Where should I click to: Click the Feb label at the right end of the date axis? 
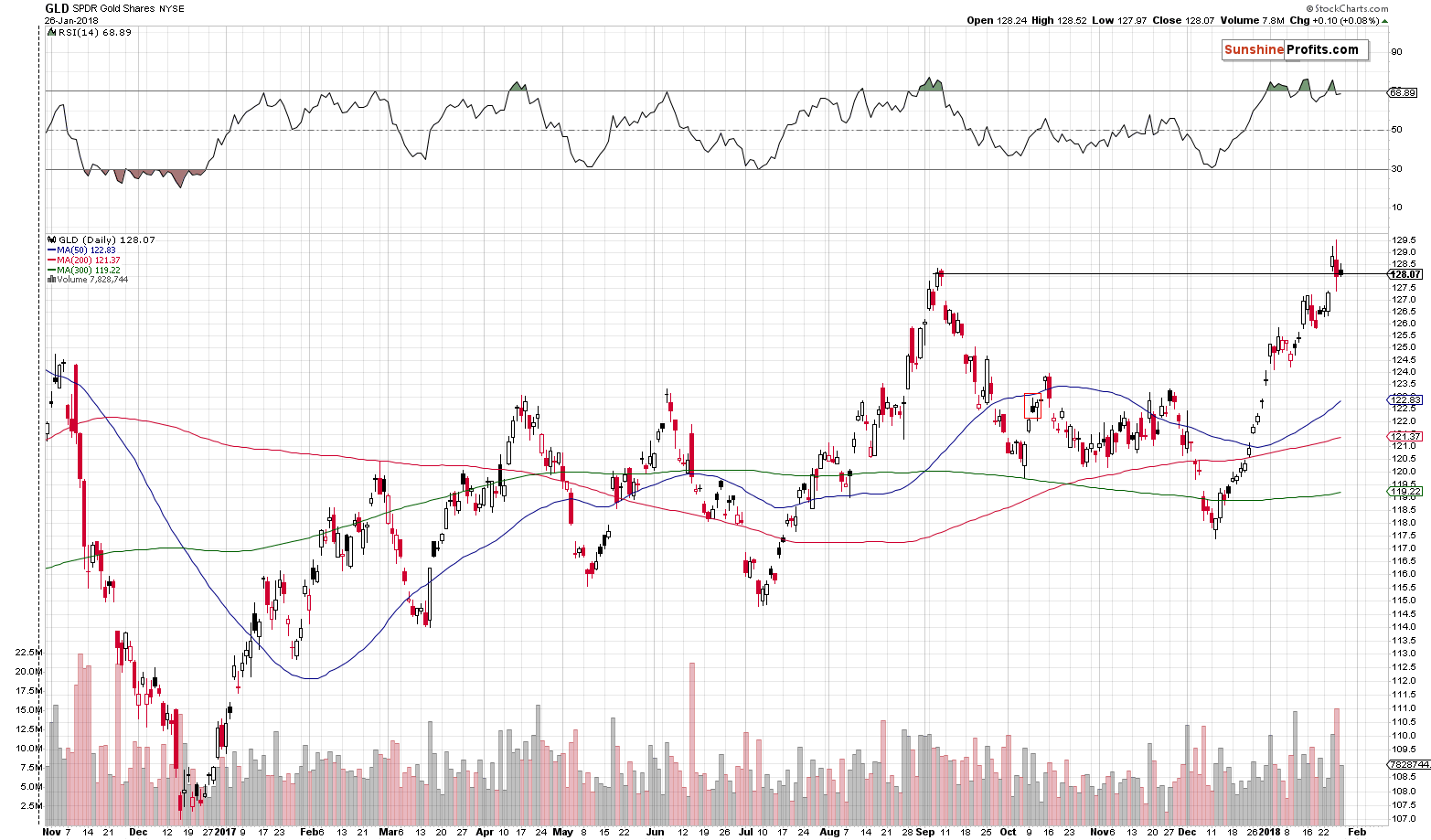[x=1358, y=833]
